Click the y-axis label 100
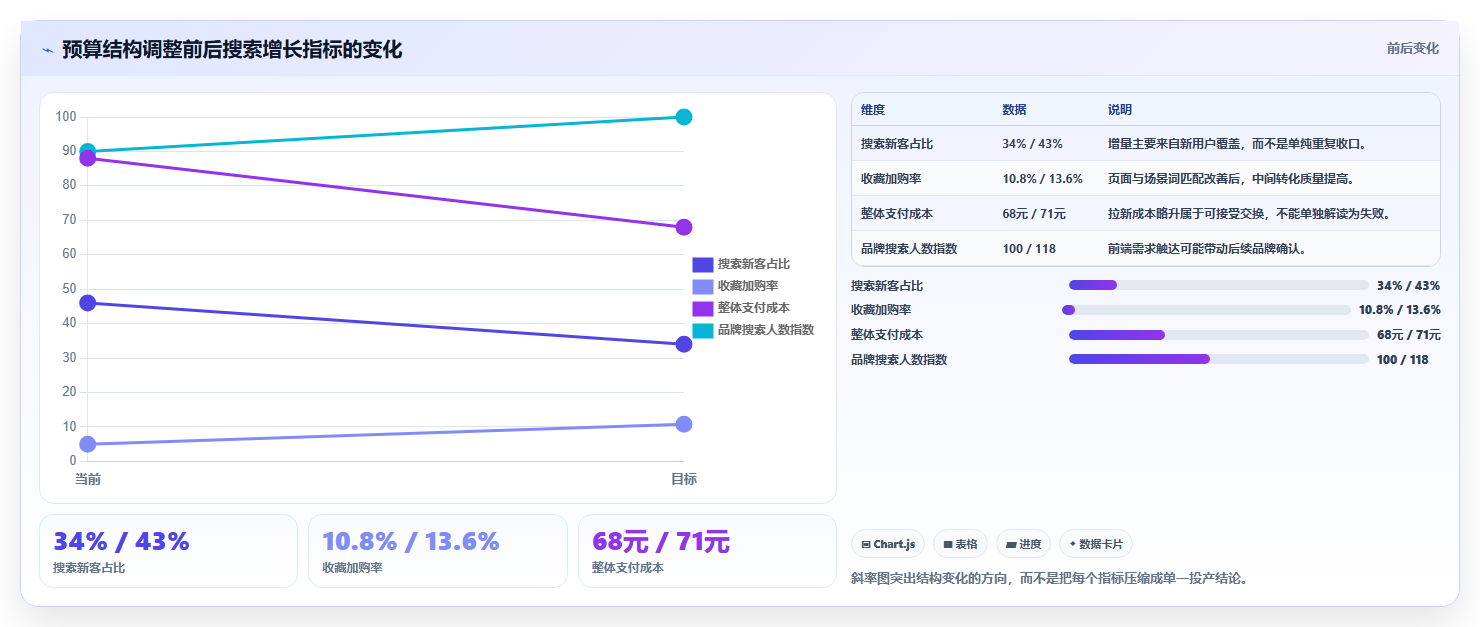This screenshot has width=1480, height=627. (x=66, y=117)
